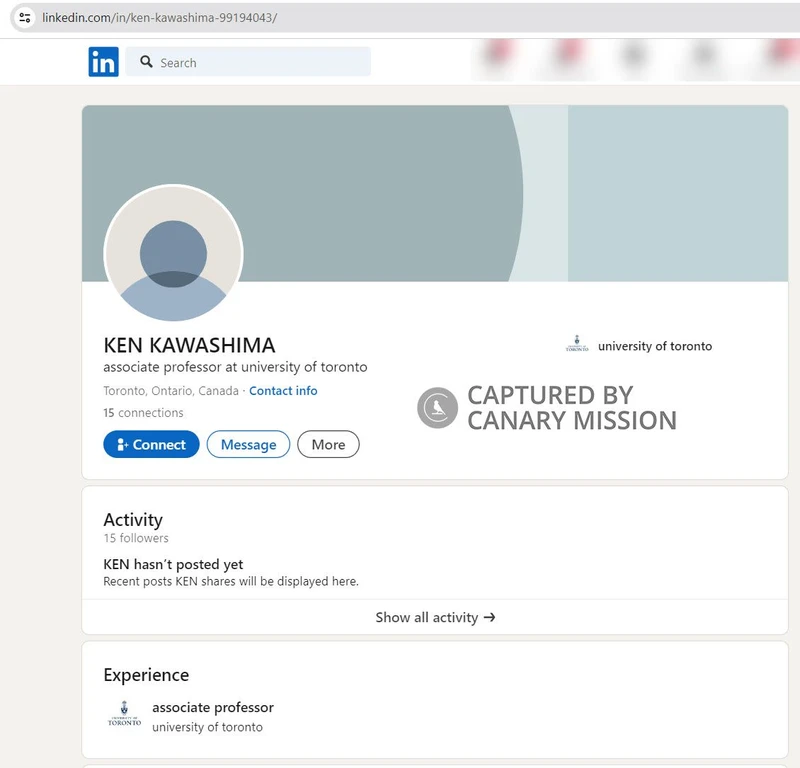This screenshot has width=800, height=768.
Task: Send a message via Message button
Action: click(x=248, y=444)
